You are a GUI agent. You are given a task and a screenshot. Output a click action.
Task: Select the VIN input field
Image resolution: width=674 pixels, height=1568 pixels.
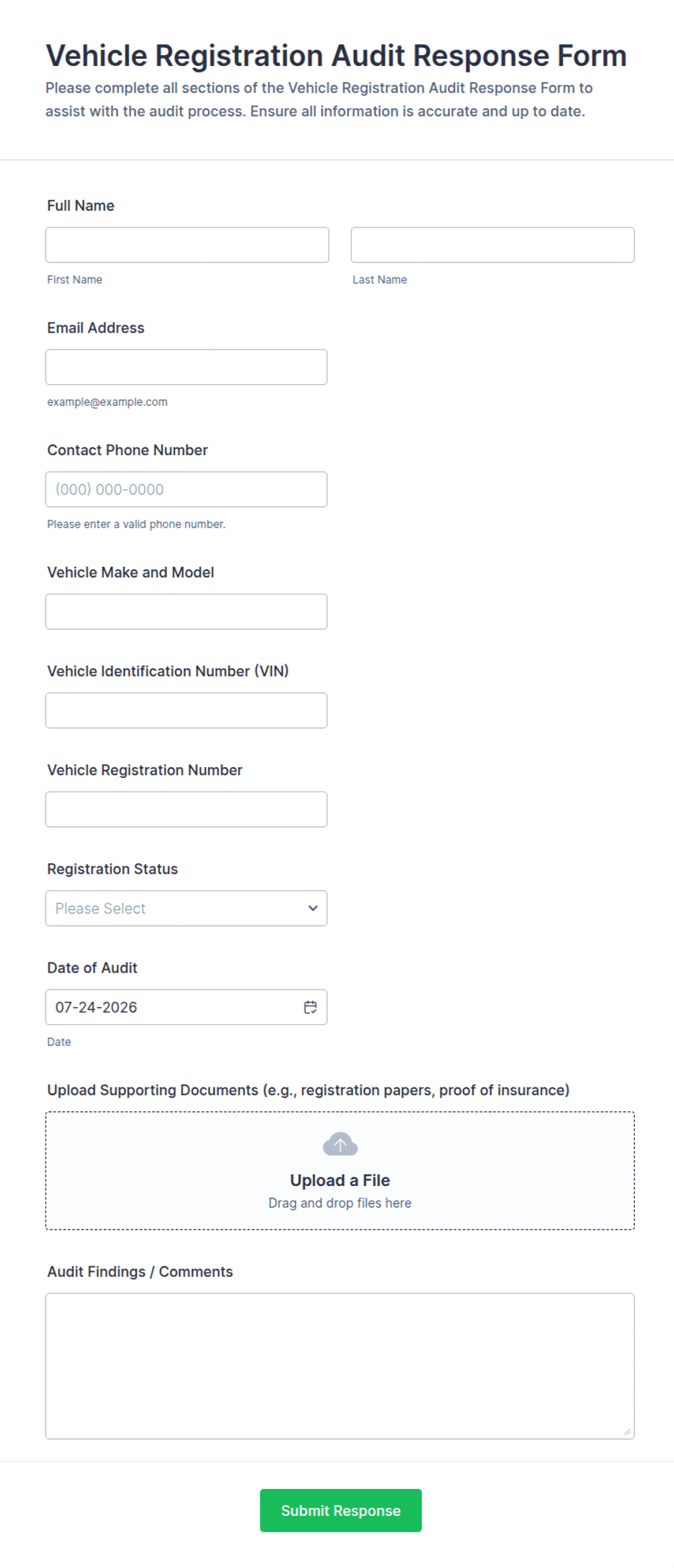point(186,710)
